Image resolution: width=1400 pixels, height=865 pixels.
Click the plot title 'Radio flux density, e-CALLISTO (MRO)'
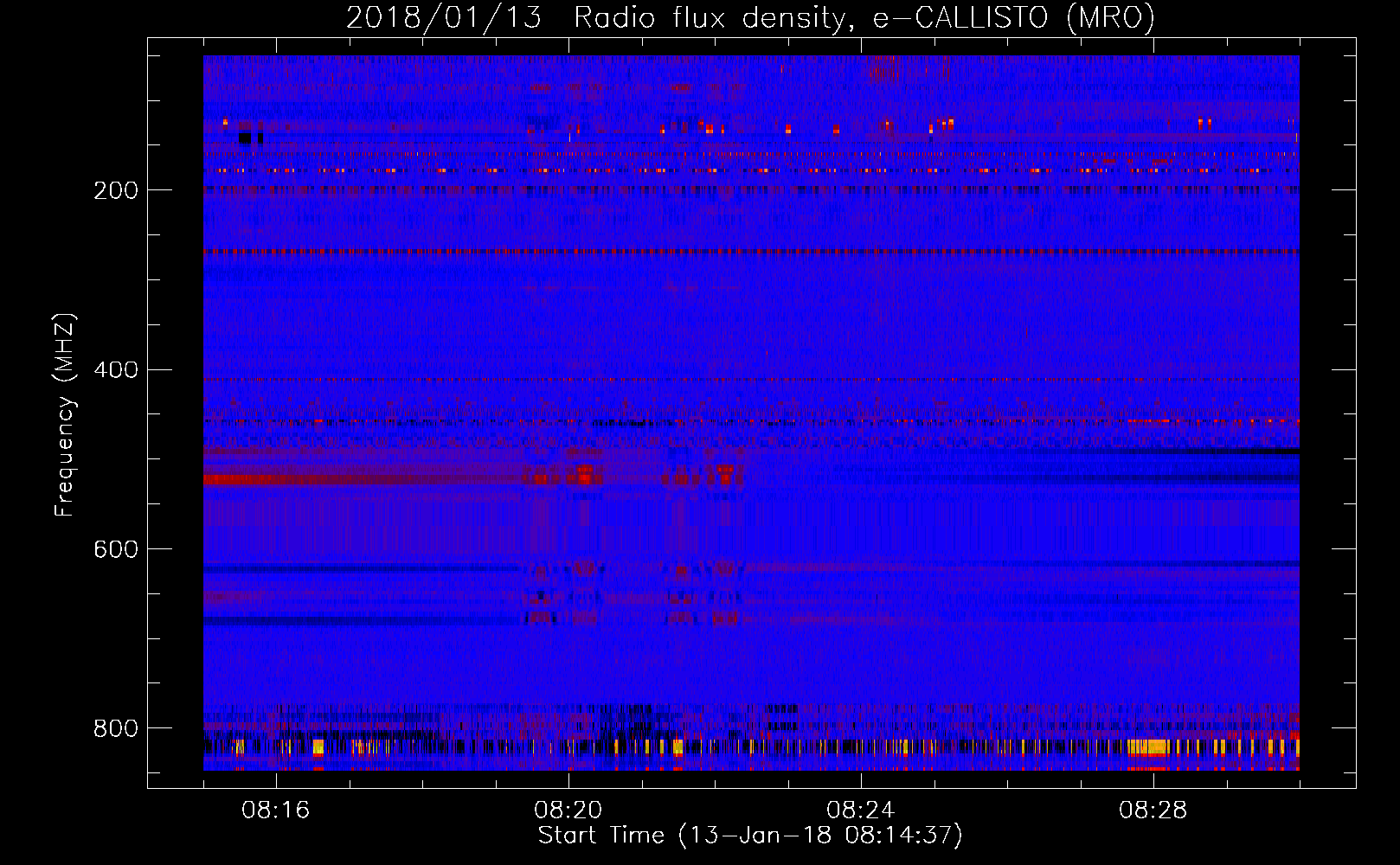(864, 17)
